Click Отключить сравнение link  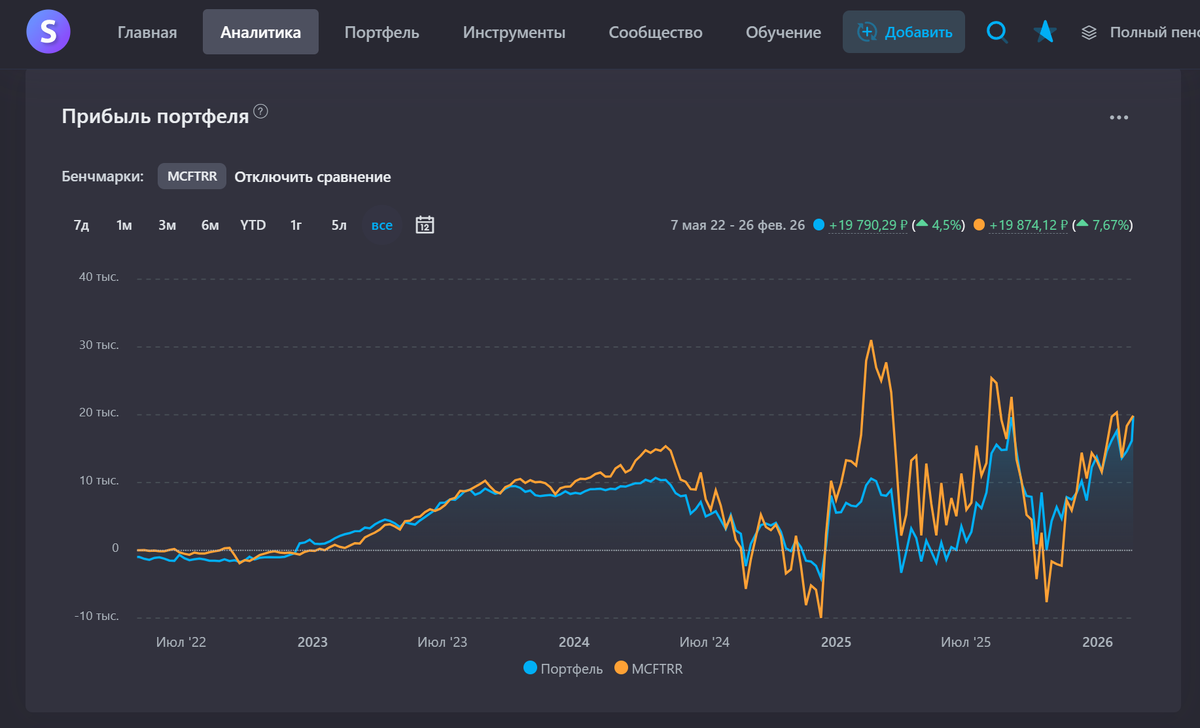[312, 177]
